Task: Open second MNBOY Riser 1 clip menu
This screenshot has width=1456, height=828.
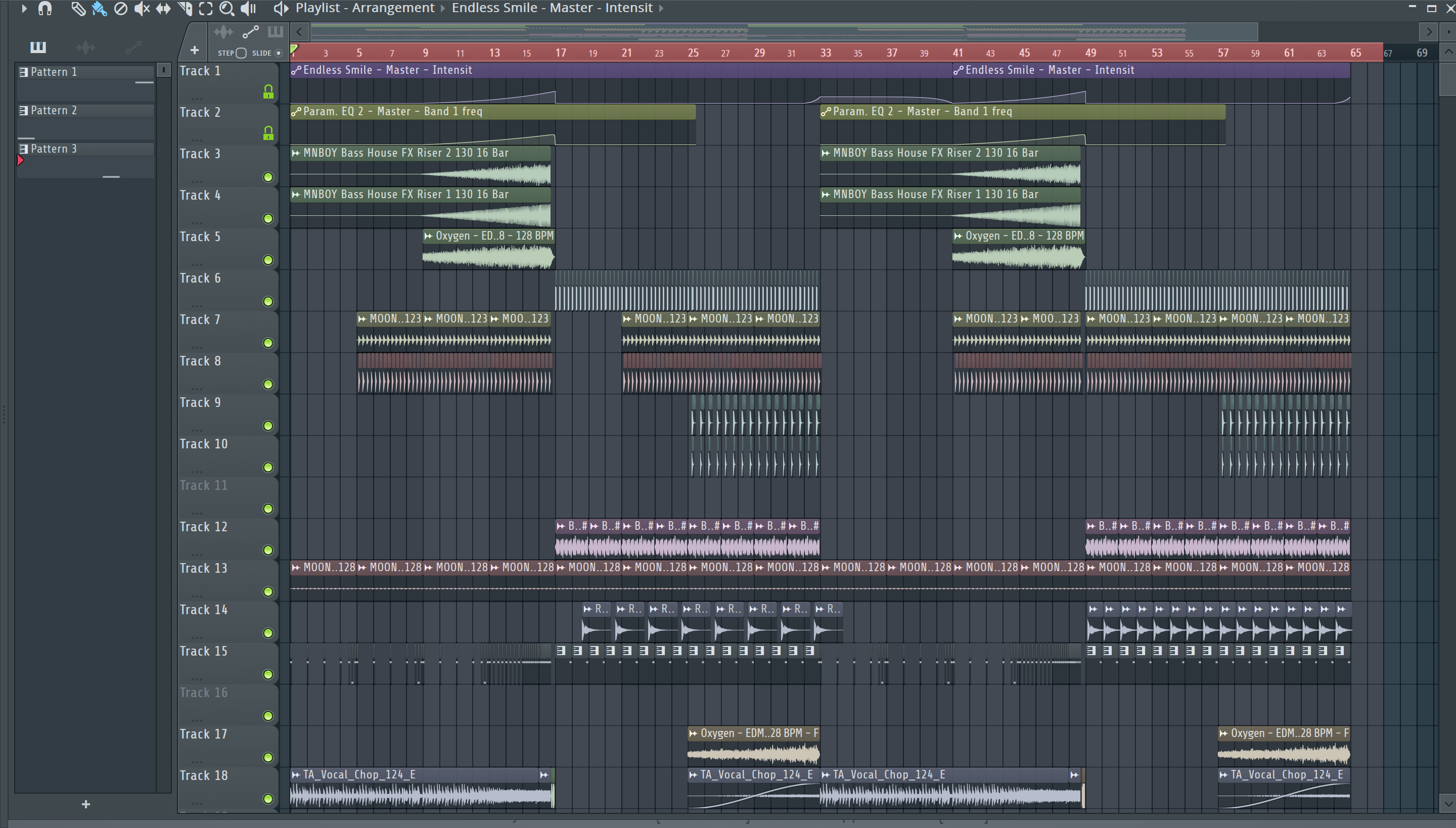Action: point(826,195)
